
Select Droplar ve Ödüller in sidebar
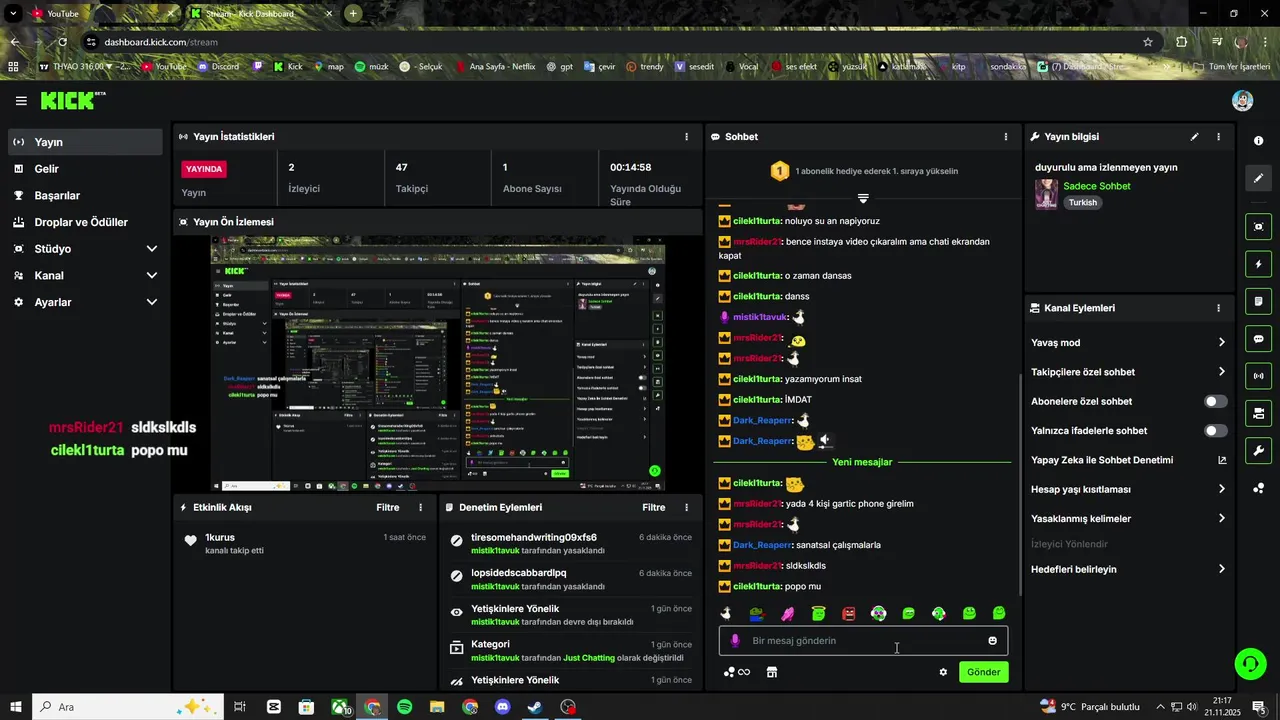click(x=85, y=222)
